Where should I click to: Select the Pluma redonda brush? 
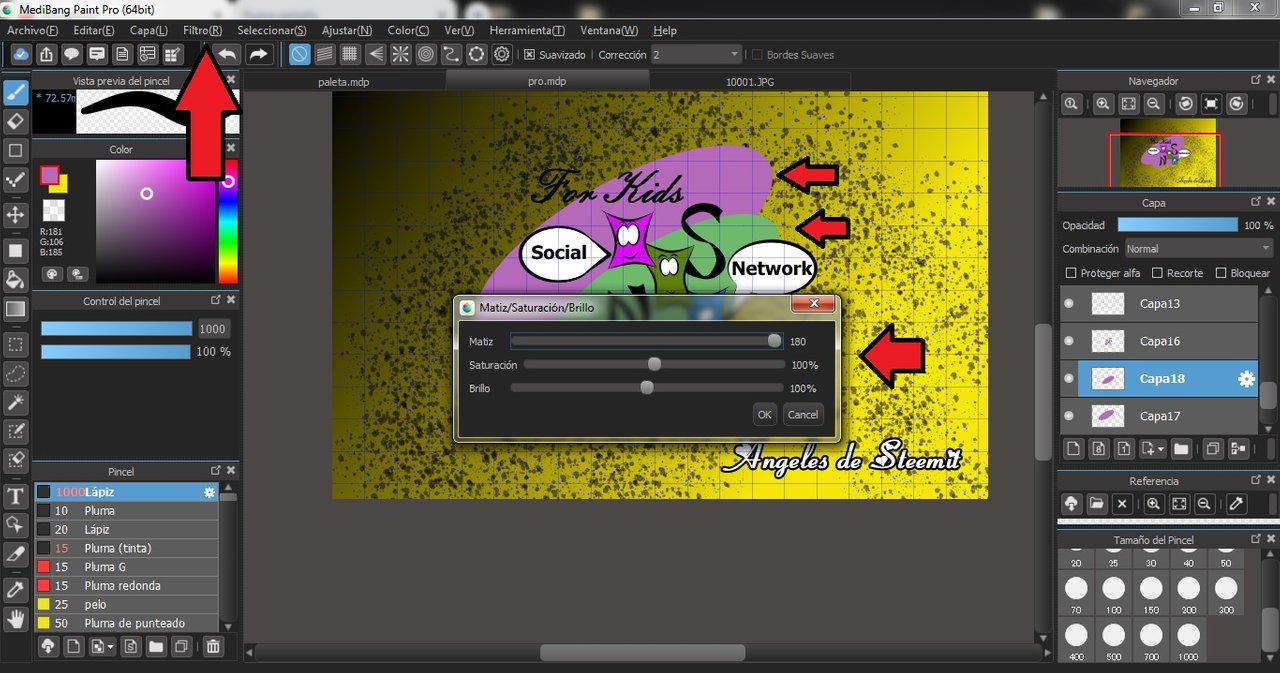click(126, 586)
